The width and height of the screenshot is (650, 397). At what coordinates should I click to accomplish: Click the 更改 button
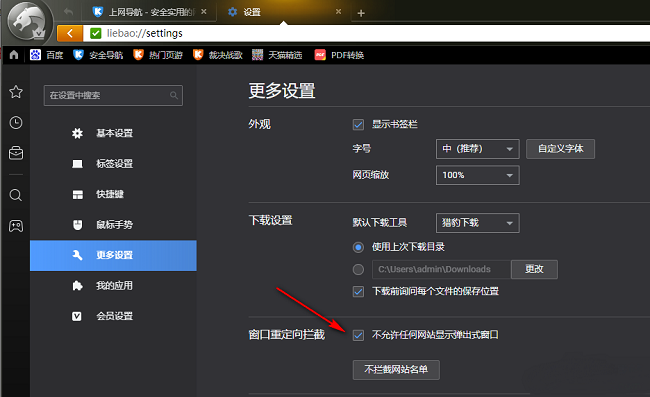[534, 269]
